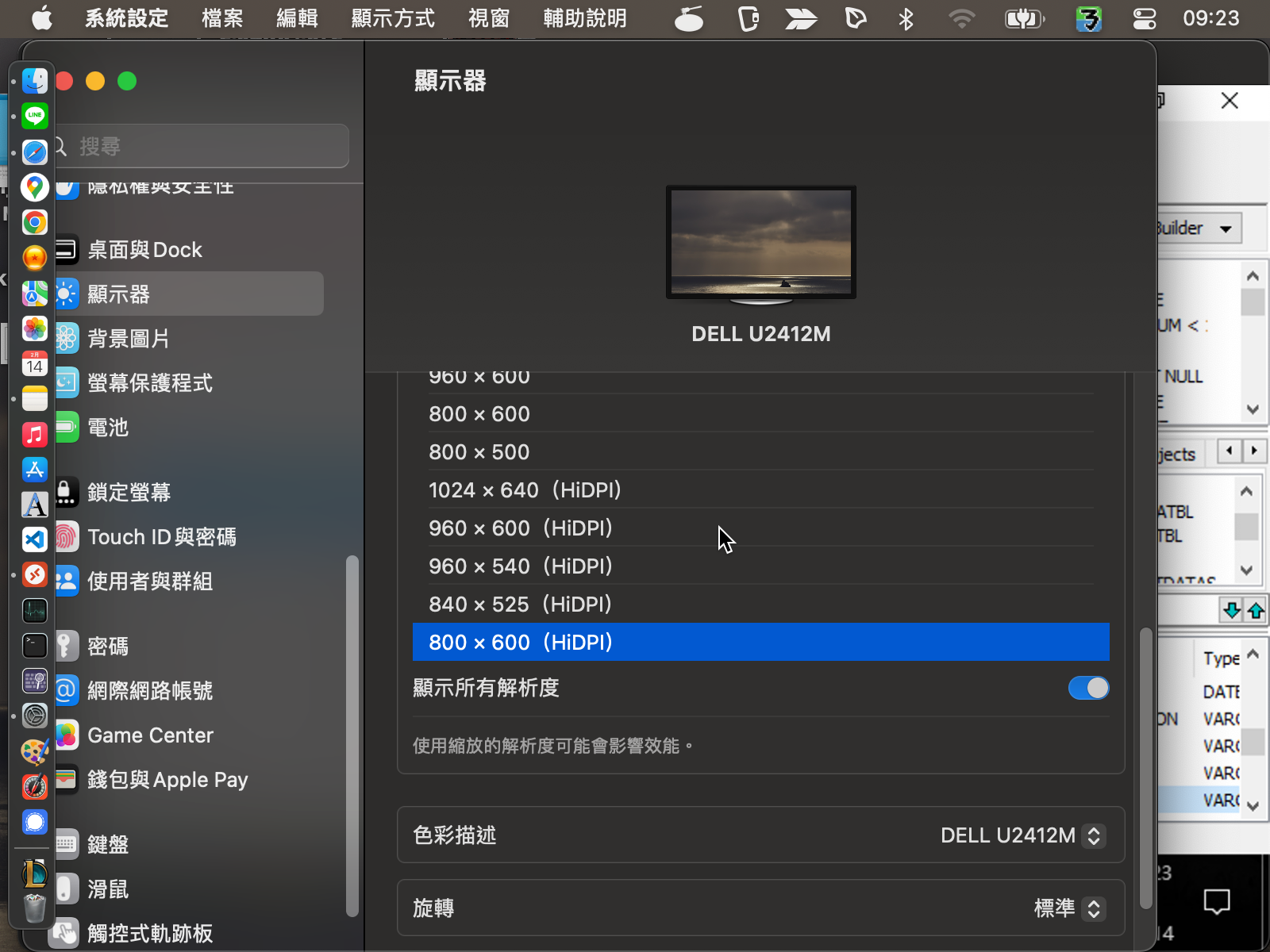This screenshot has height=952, width=1270.
Task: Open Photos from the Dock
Action: click(35, 328)
